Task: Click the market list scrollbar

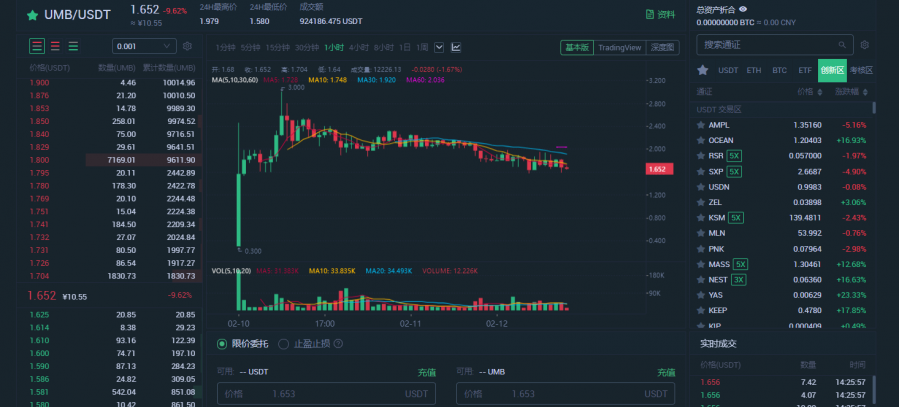Action: coord(874,108)
